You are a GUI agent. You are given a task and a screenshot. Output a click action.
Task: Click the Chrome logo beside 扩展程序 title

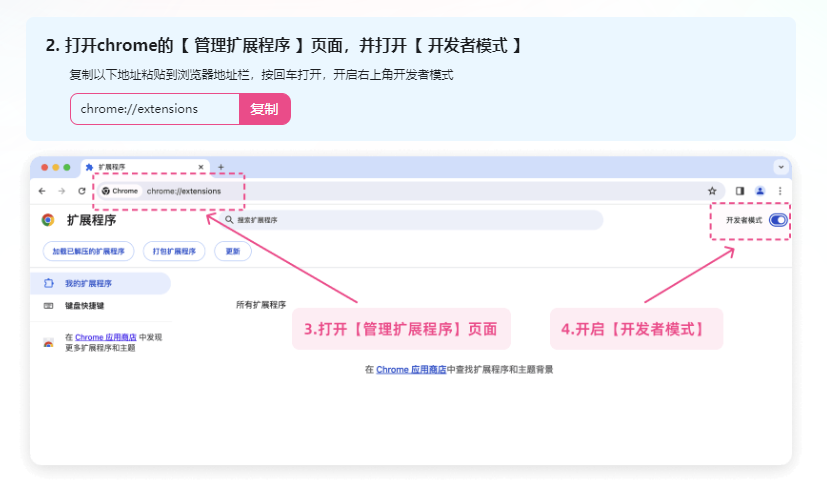[48, 220]
